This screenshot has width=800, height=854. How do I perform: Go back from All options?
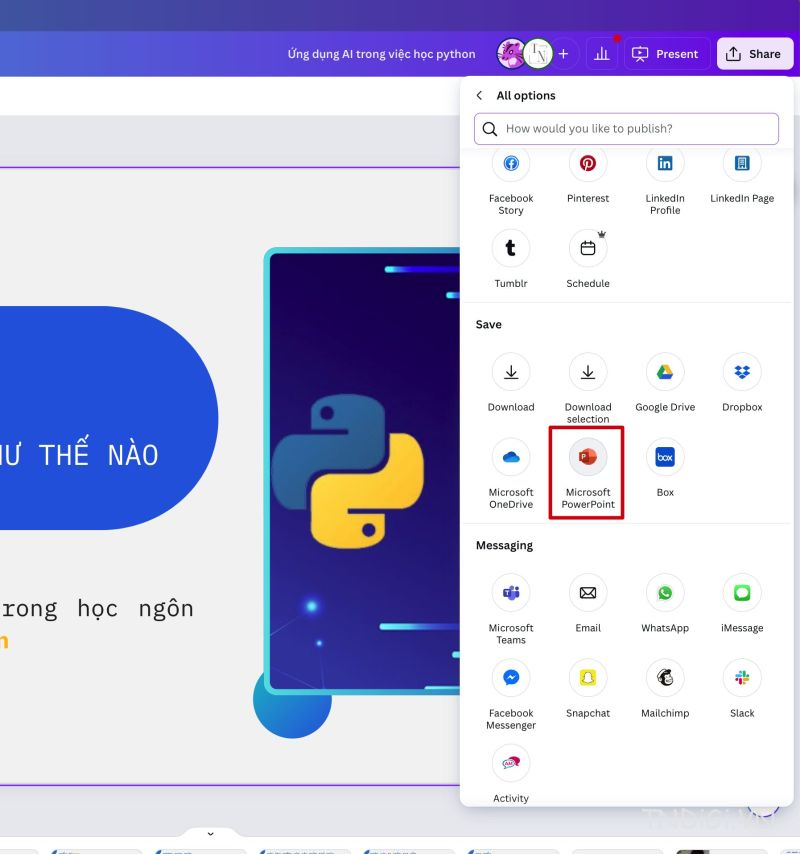click(479, 95)
